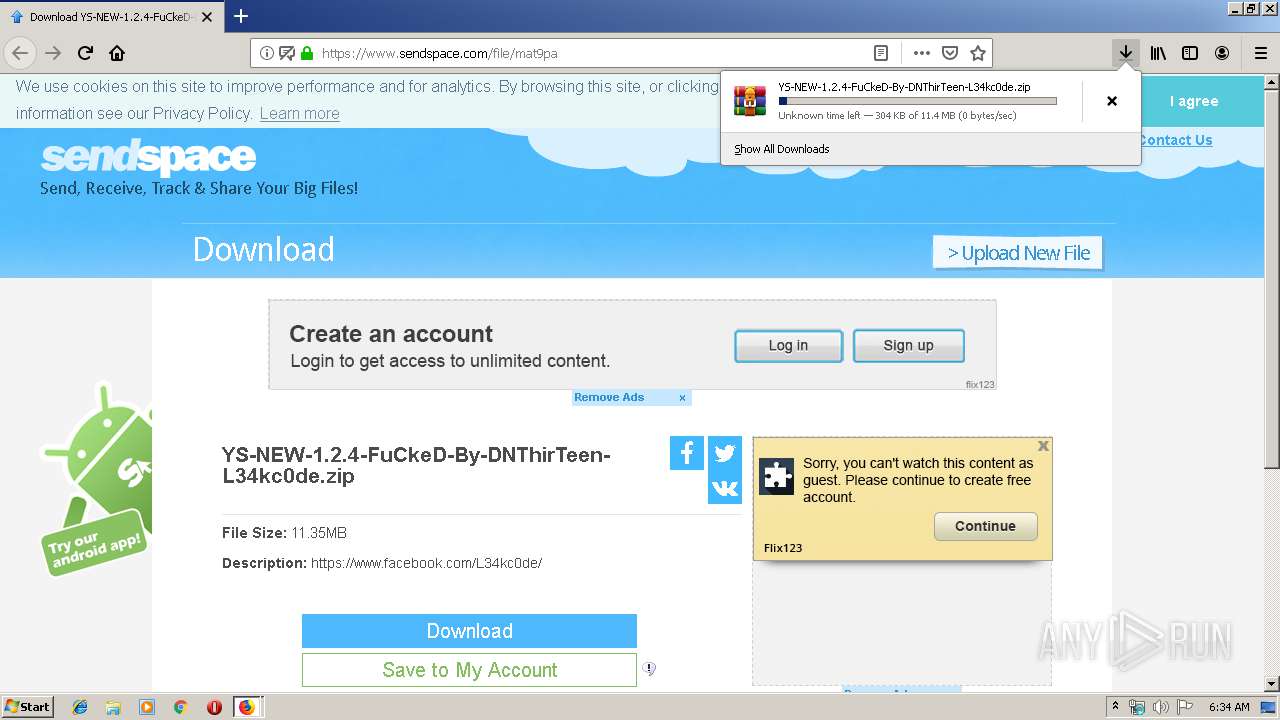Show site information icon in address bar
The image size is (1280, 720).
pos(267,53)
